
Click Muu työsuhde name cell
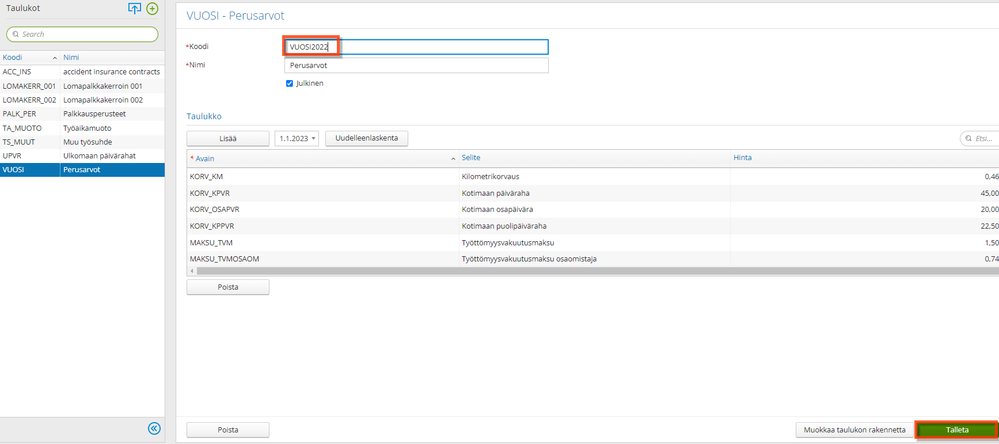pyautogui.click(x=112, y=142)
